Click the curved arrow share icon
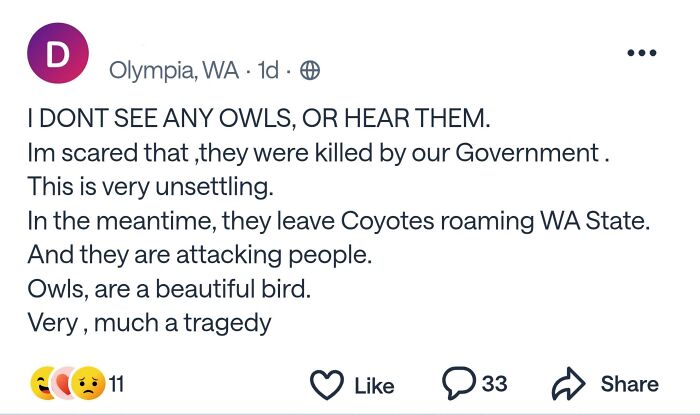 (568, 383)
